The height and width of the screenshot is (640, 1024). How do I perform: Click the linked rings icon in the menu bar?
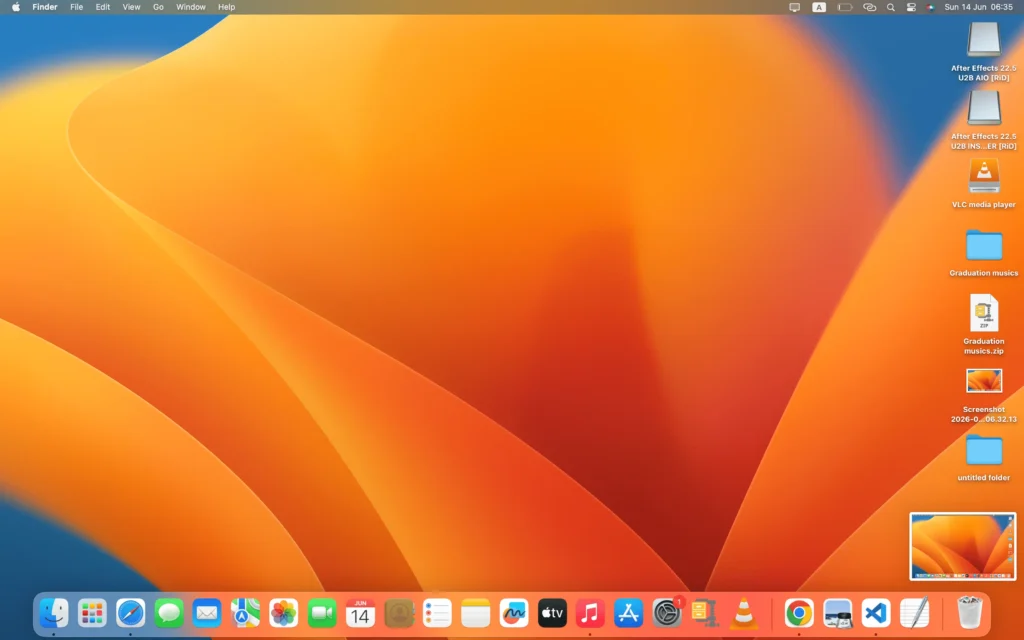869,7
